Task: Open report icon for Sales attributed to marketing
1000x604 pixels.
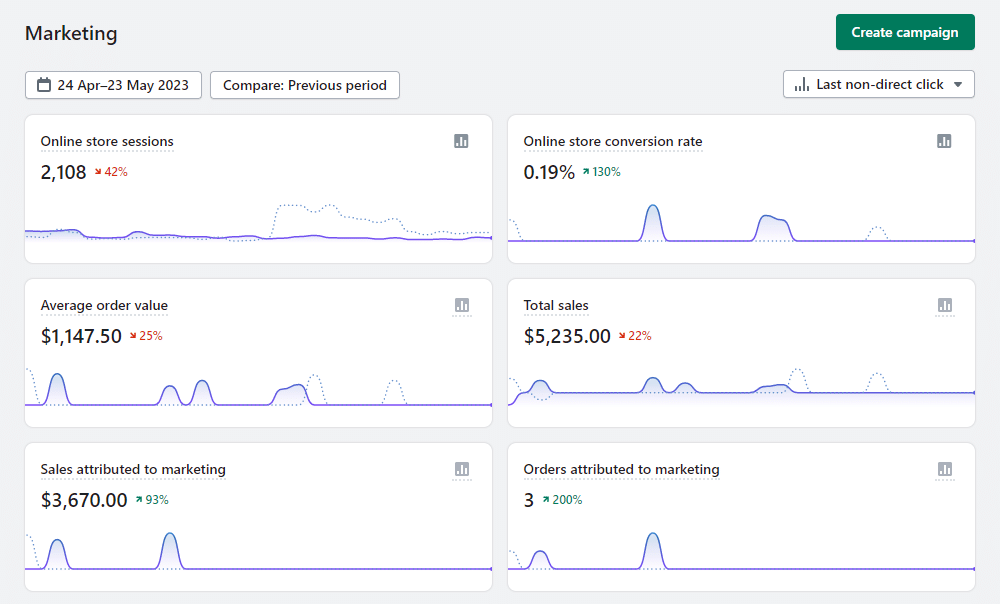Action: [461, 469]
